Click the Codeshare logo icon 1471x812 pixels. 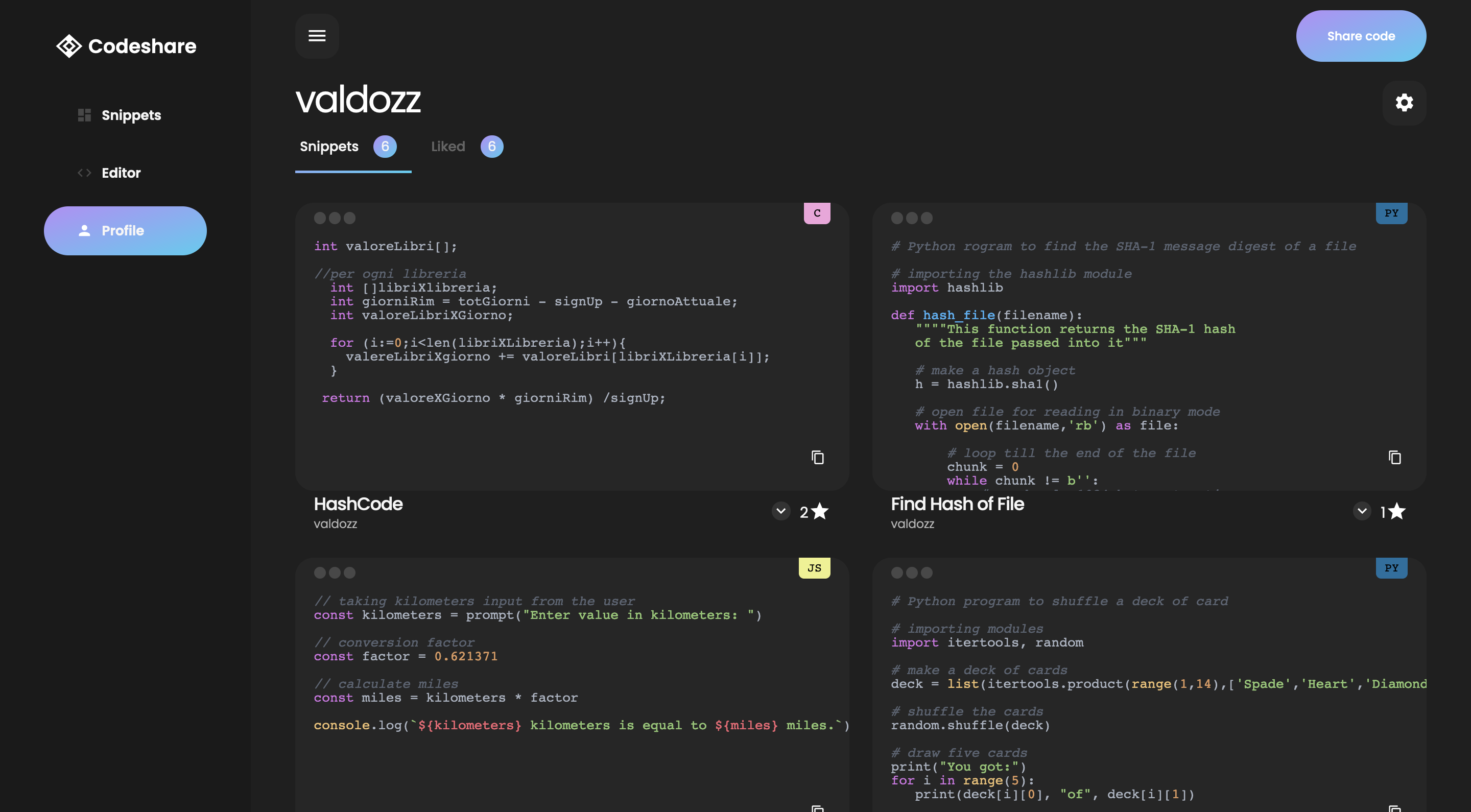(68, 45)
